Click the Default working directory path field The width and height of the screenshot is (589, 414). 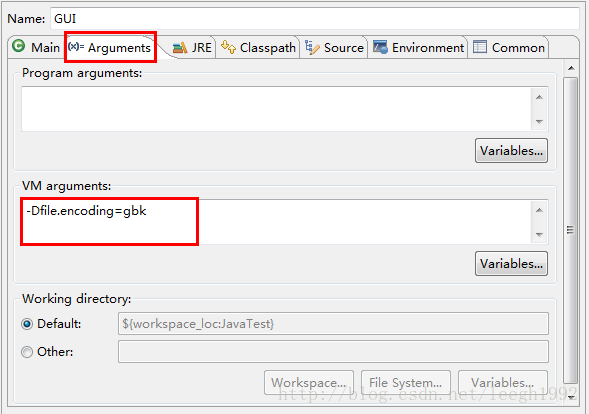pyautogui.click(x=333, y=323)
